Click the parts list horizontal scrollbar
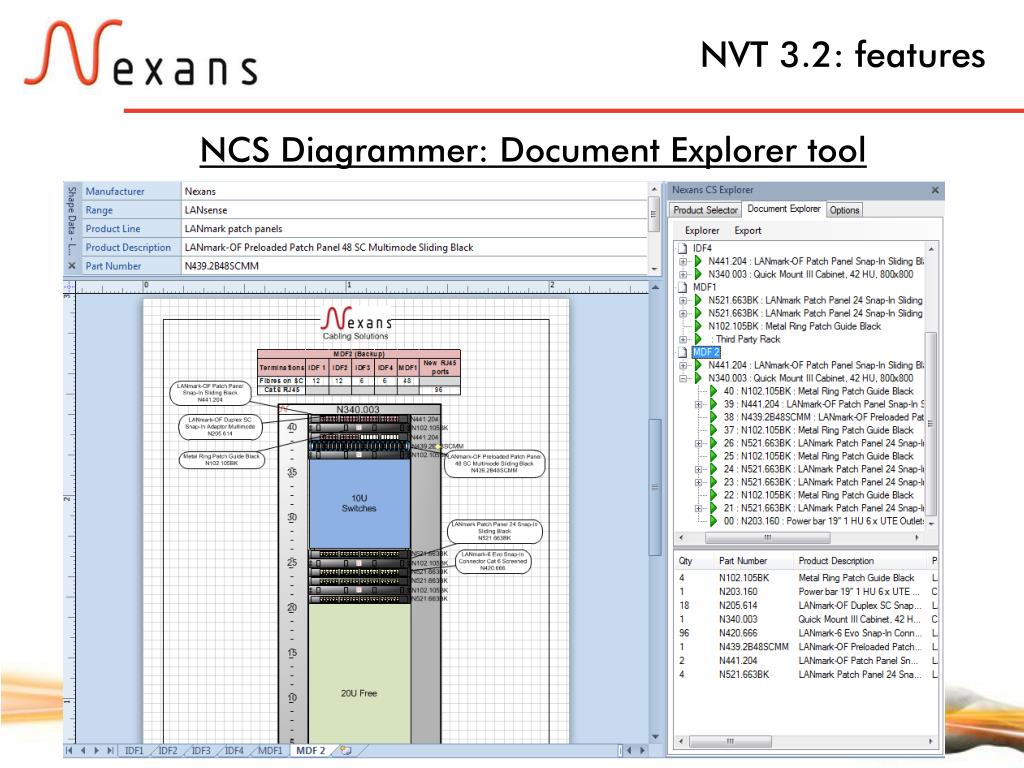This screenshot has height=768, width=1024. pyautogui.click(x=730, y=742)
